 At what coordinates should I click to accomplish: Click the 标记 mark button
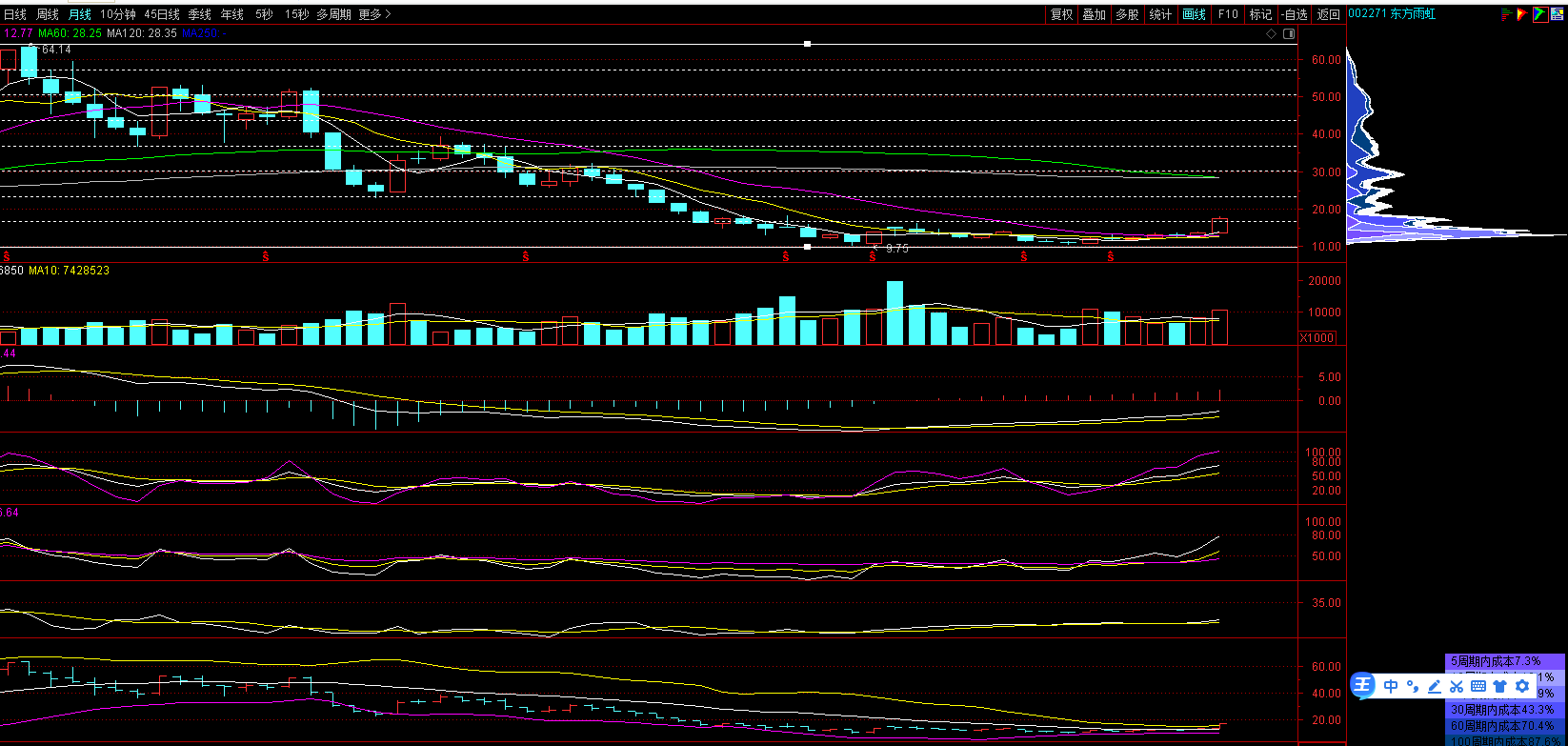point(1260,14)
